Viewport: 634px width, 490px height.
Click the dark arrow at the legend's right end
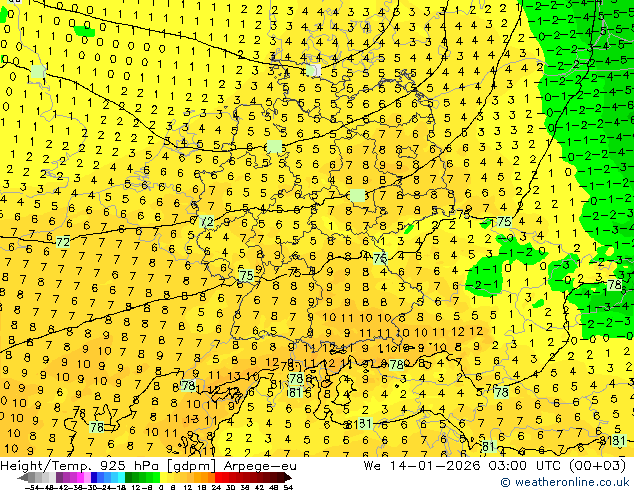tap(287, 478)
